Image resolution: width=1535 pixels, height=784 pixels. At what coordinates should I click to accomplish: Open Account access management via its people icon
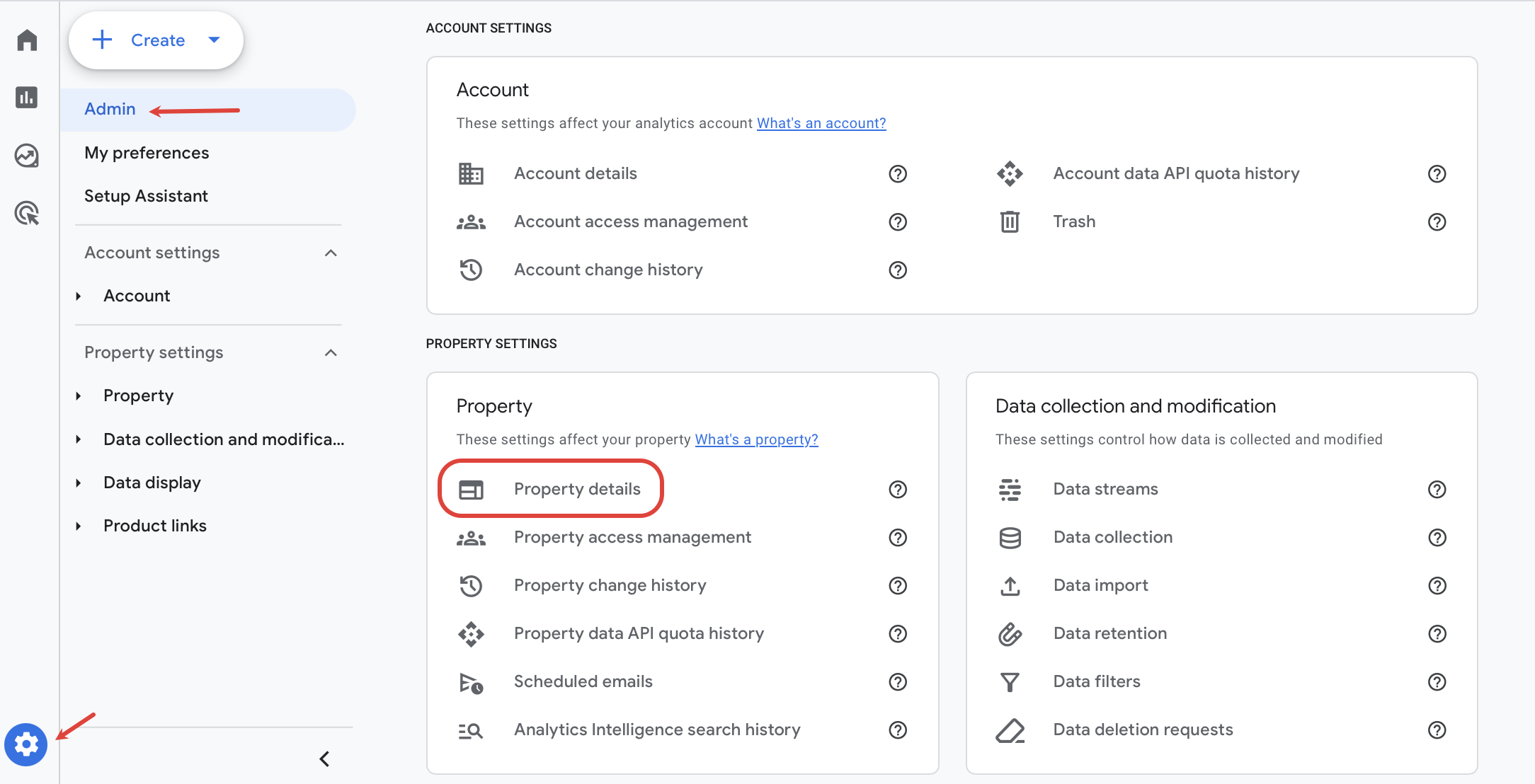tap(472, 221)
